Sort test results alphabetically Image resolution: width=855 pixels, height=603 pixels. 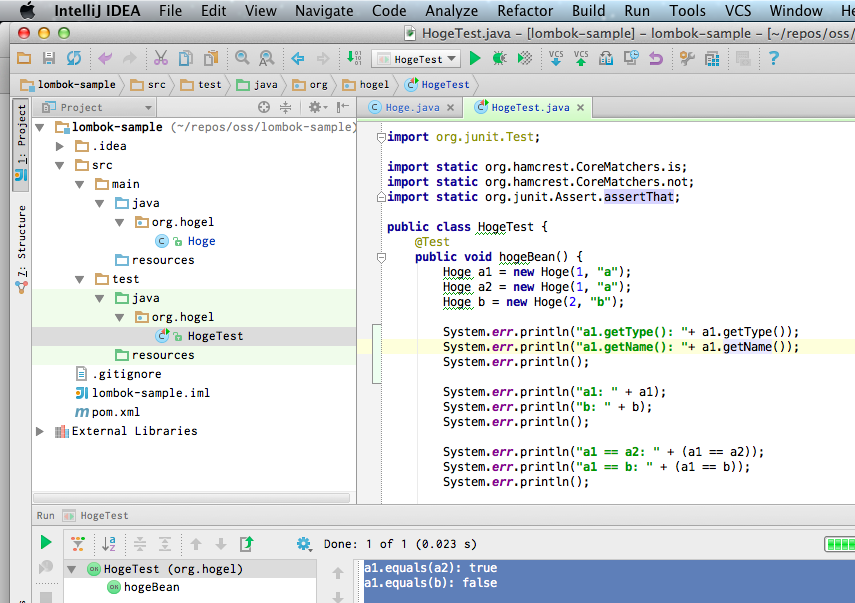pos(108,543)
